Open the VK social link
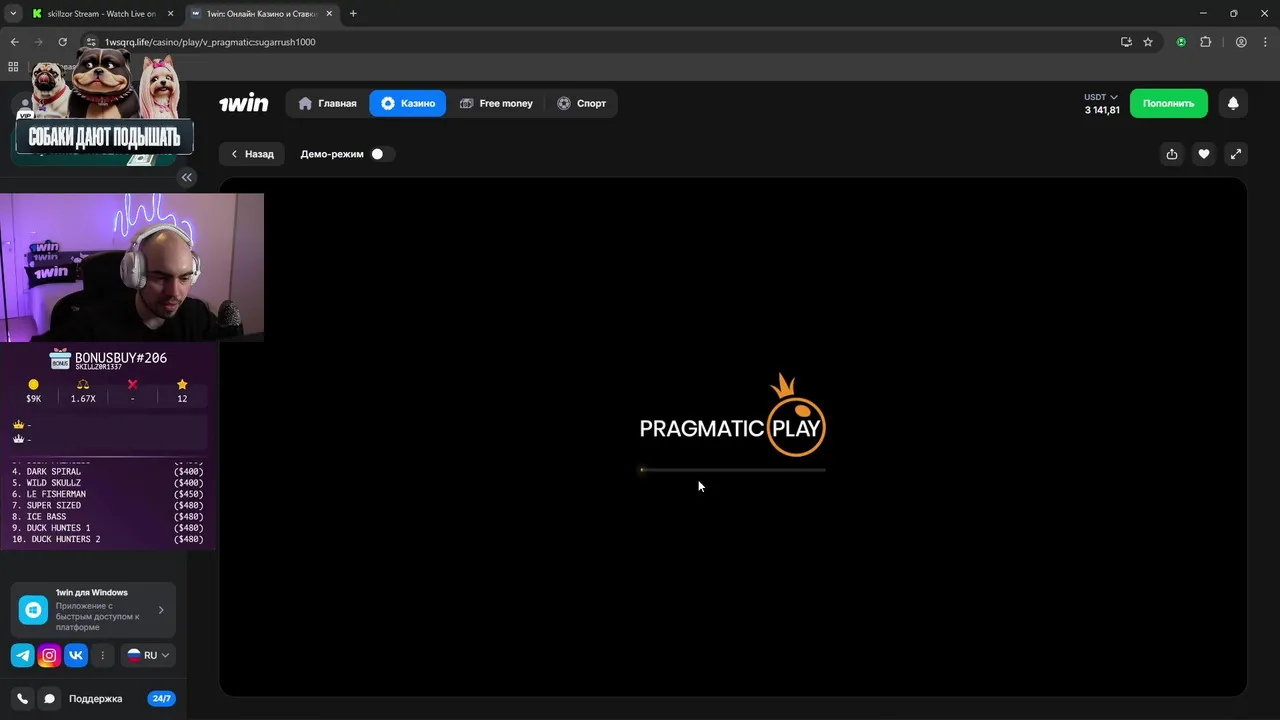 point(76,656)
